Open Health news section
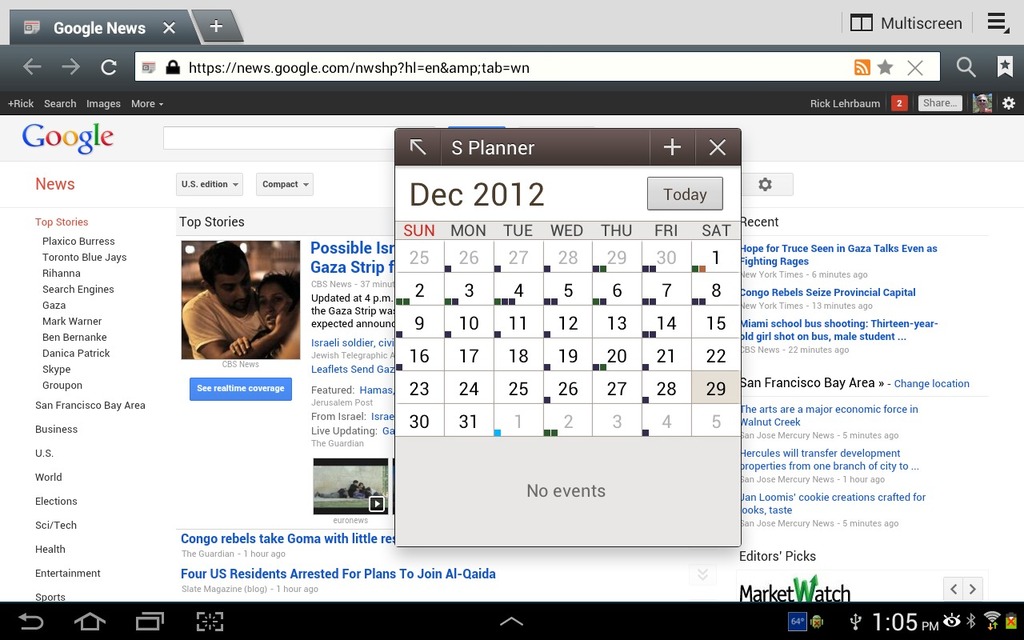The image size is (1024, 640). (50, 549)
